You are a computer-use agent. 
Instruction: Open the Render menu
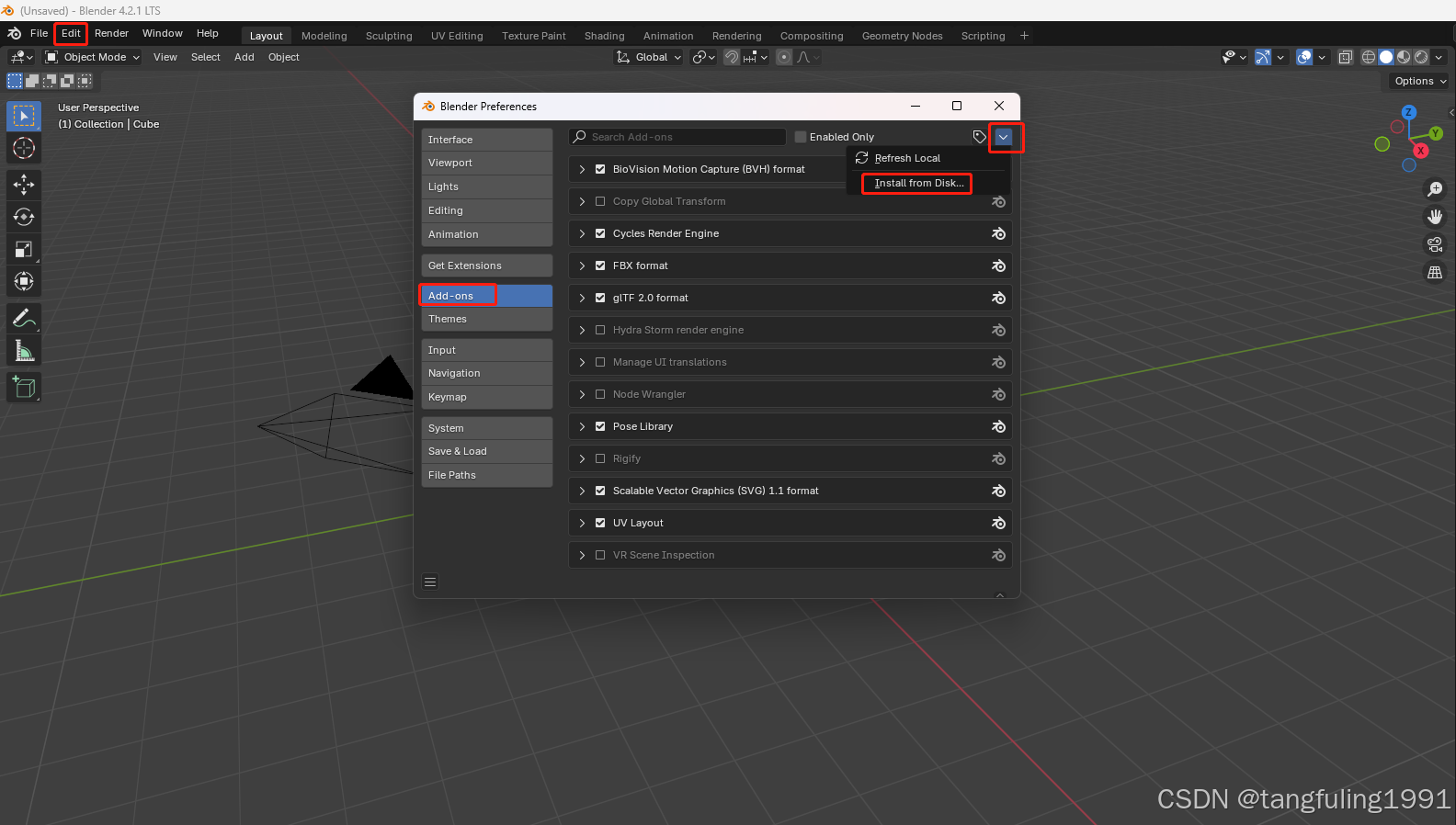pyautogui.click(x=111, y=33)
